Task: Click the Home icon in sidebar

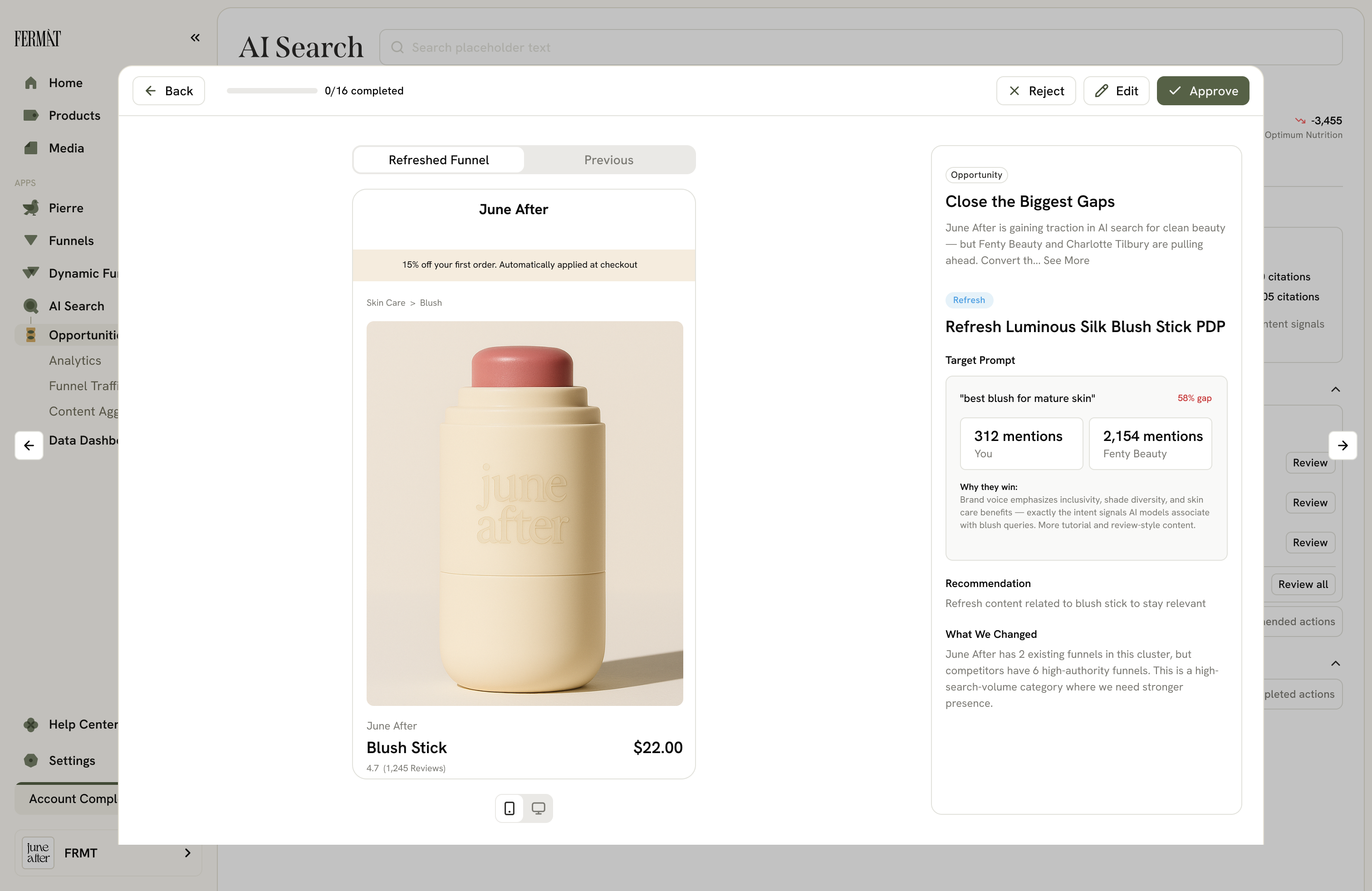Action: (31, 83)
